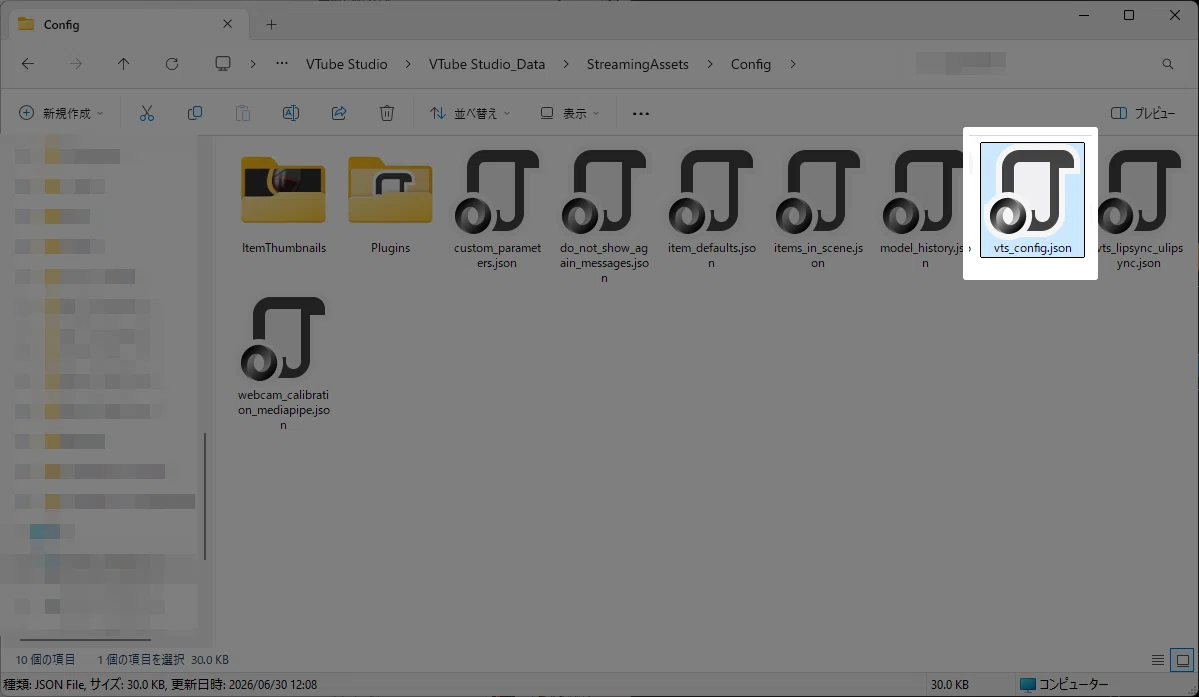This screenshot has width=1199, height=697.
Task: Click the Share icon in toolbar
Action: tap(339, 113)
